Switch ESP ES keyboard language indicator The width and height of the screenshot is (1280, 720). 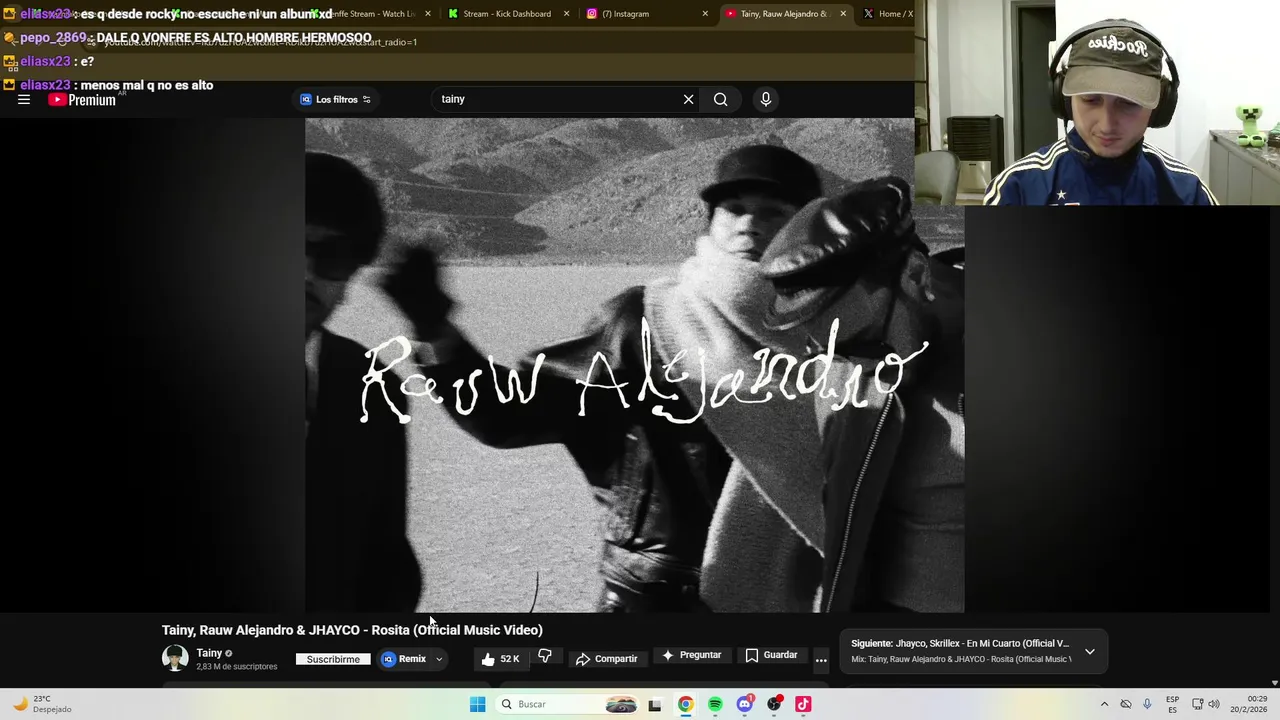1172,704
